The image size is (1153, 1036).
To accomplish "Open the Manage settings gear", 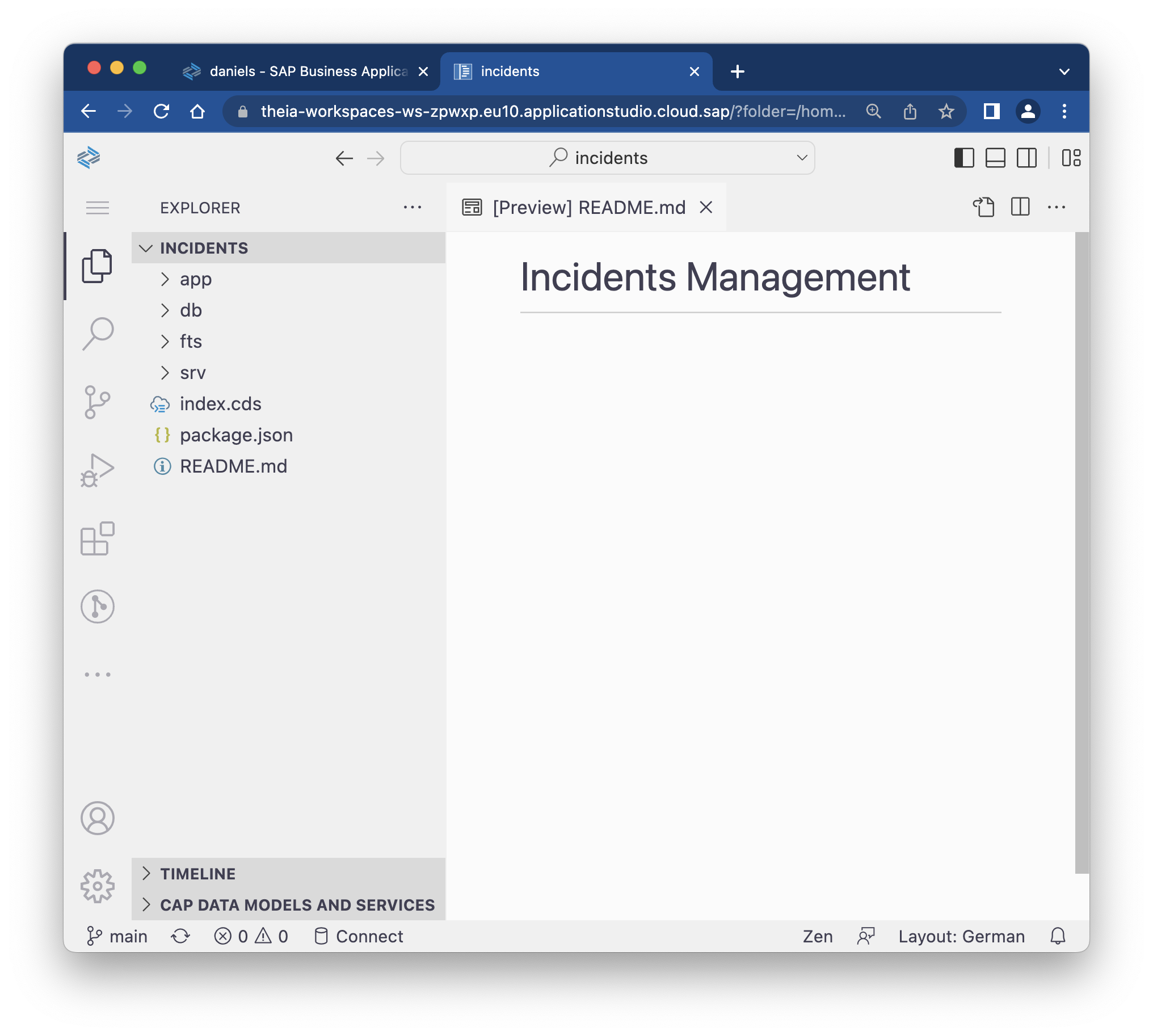I will click(98, 887).
